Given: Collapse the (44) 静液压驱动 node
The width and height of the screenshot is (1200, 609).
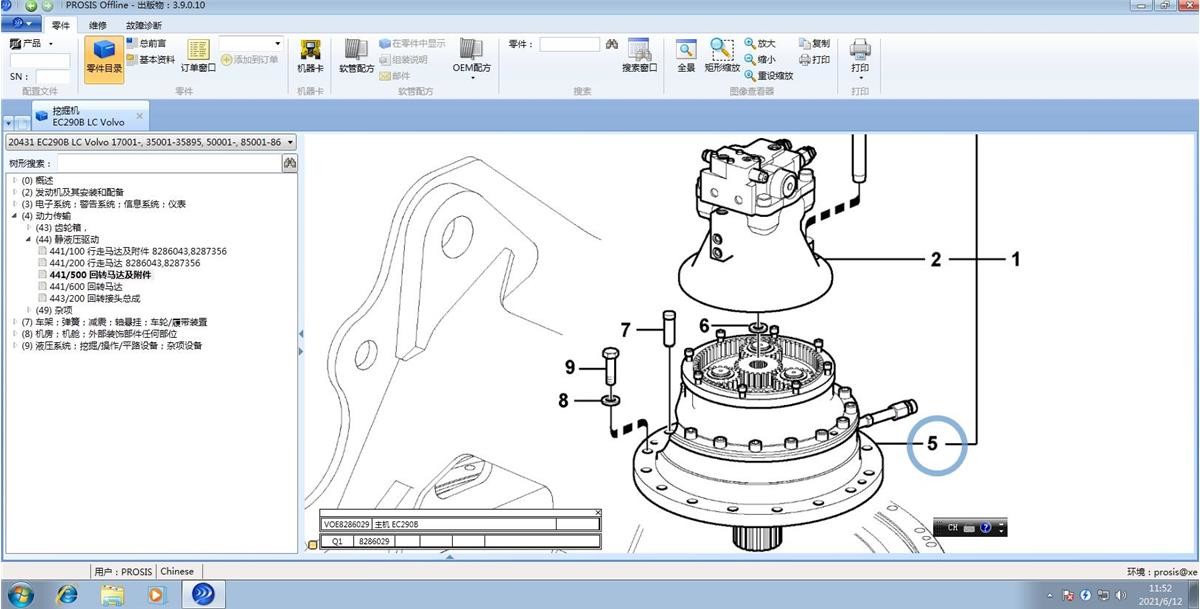Looking at the screenshot, I should [28, 240].
